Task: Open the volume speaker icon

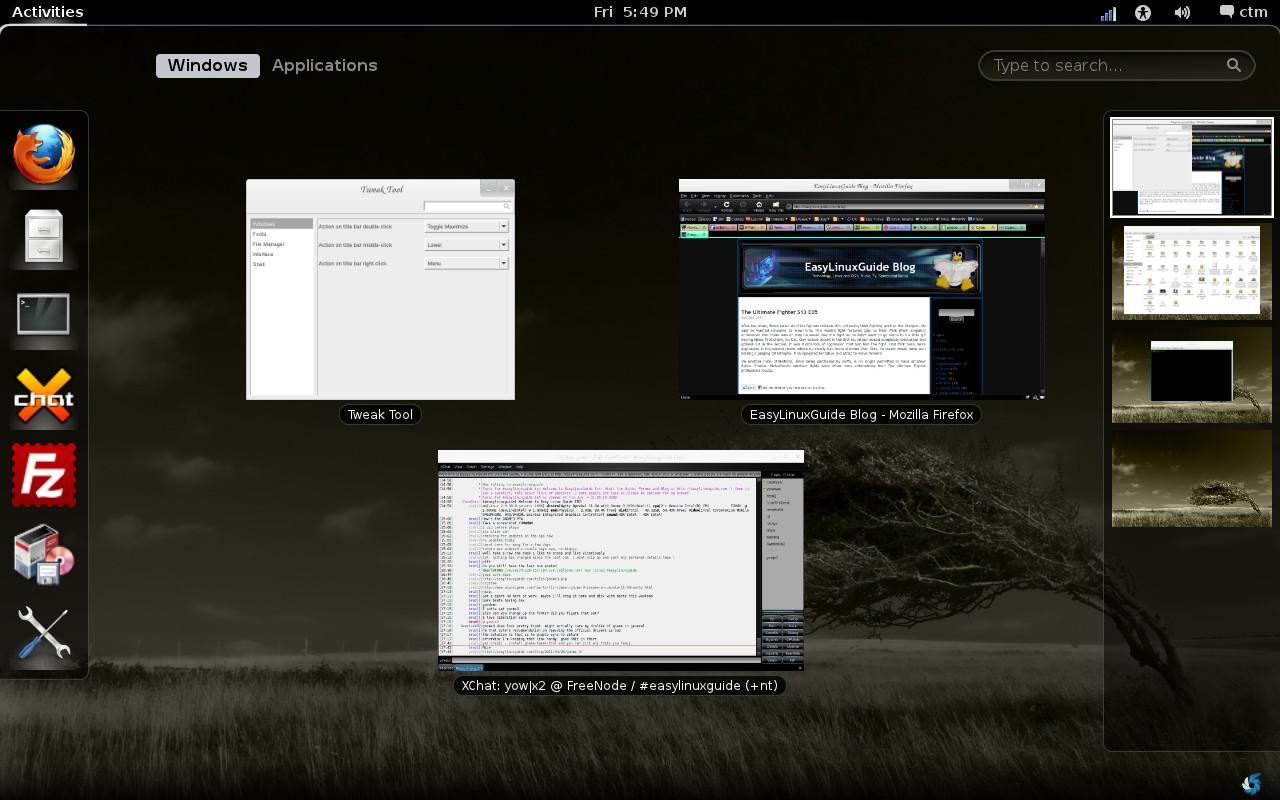Action: click(1182, 13)
